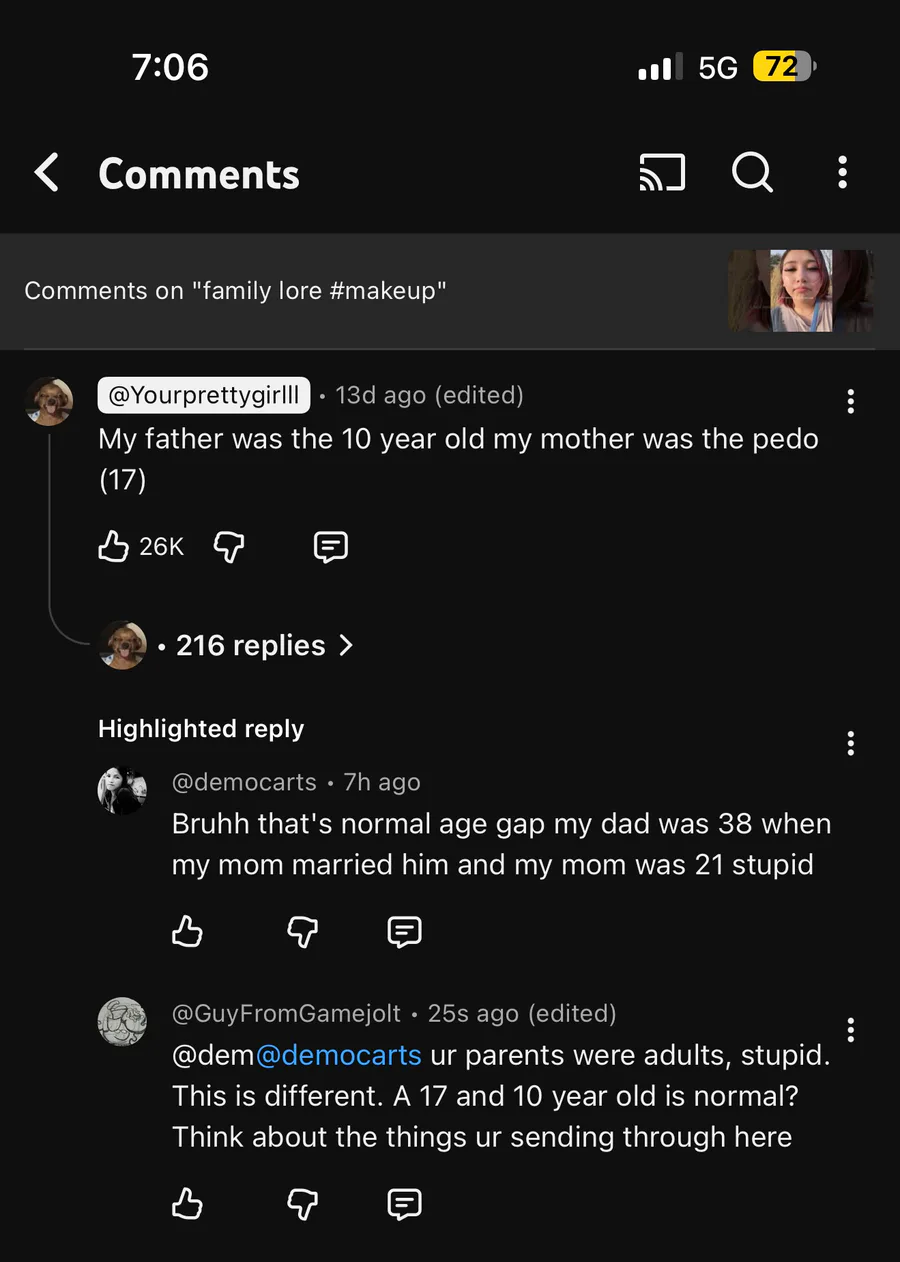Tap the @democarts profile avatar
The width and height of the screenshot is (900, 1262).
(122, 791)
